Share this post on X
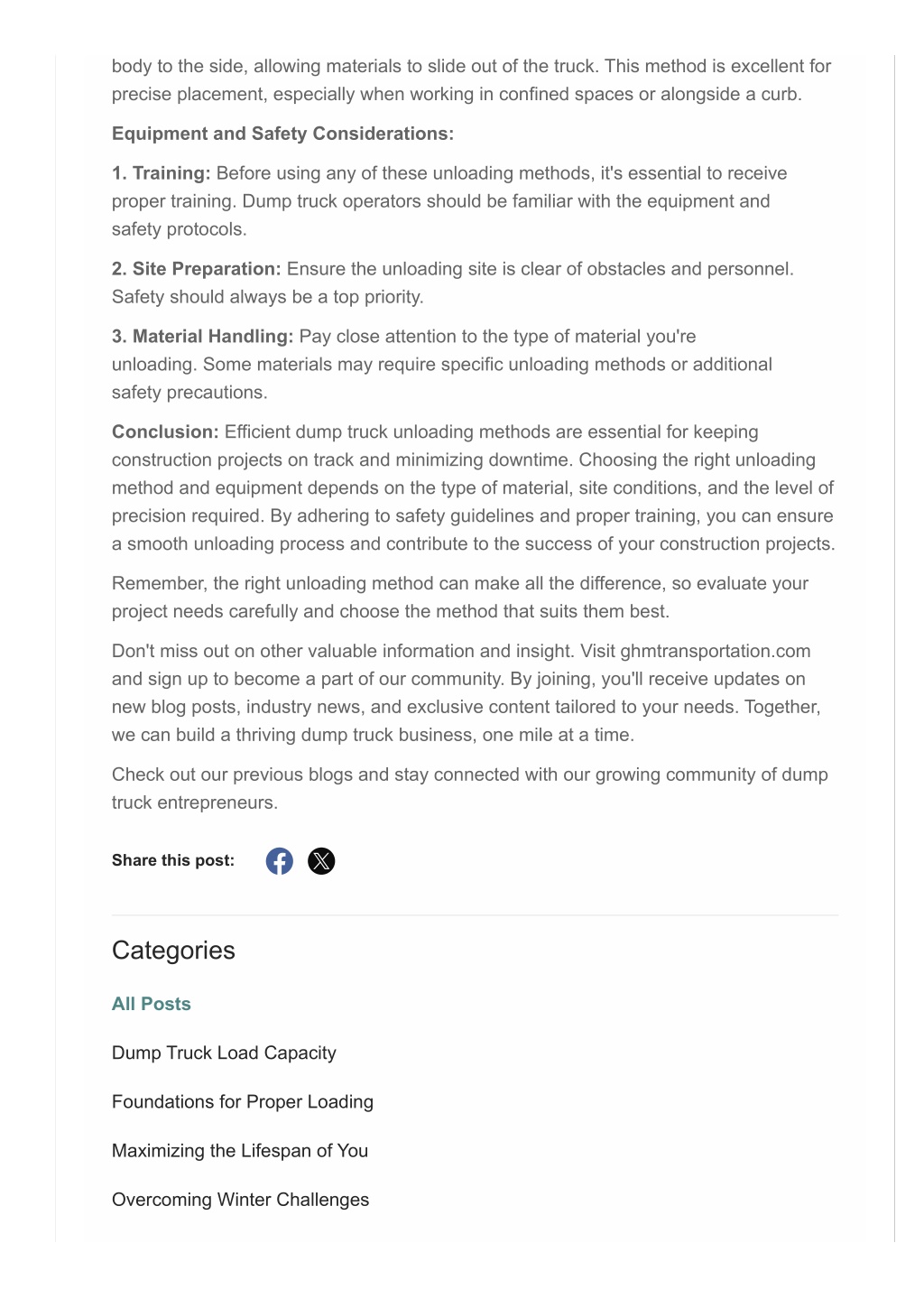Image resolution: width=924 pixels, height=1308 pixels. click(321, 861)
